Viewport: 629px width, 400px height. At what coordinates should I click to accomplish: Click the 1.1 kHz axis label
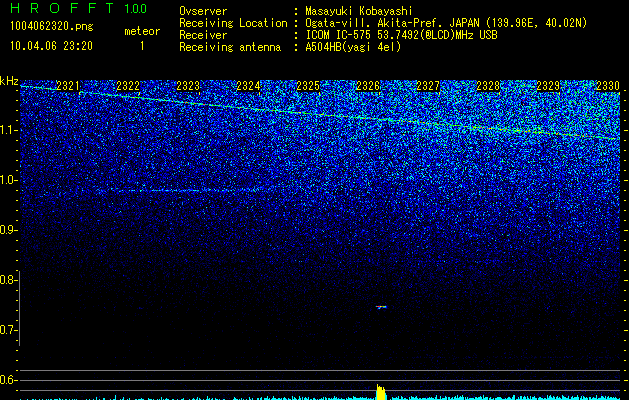click(x=9, y=130)
